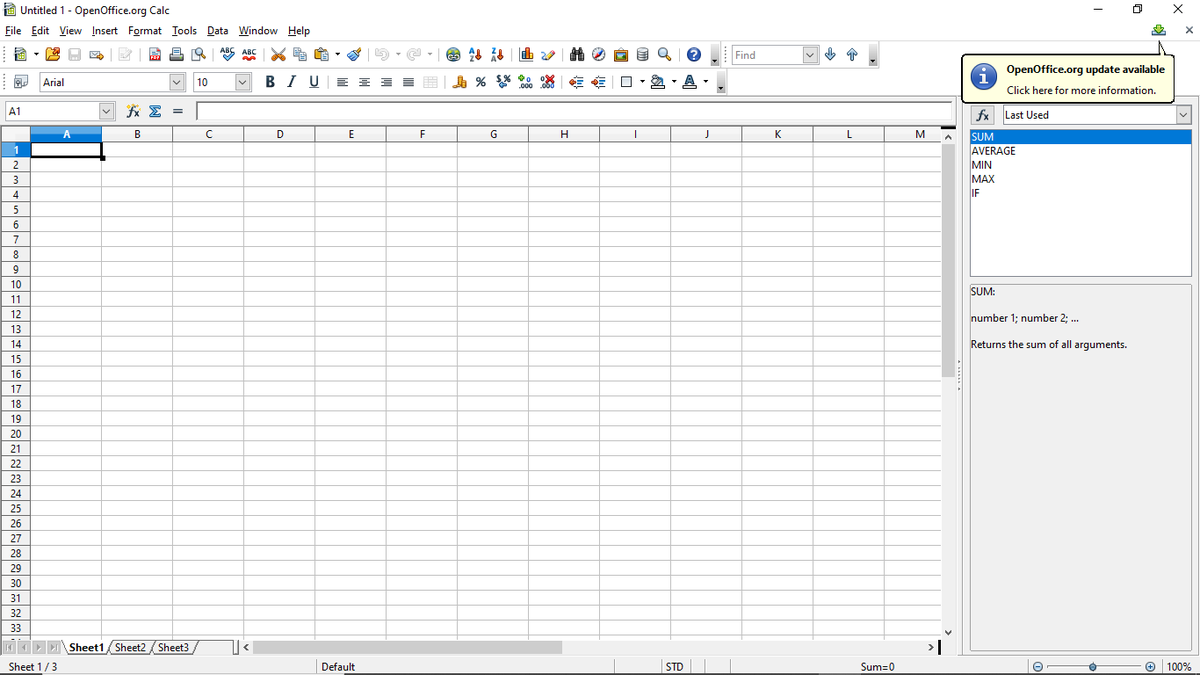Add a decimal place
Viewport: 1200px width, 675px height.
[525, 82]
